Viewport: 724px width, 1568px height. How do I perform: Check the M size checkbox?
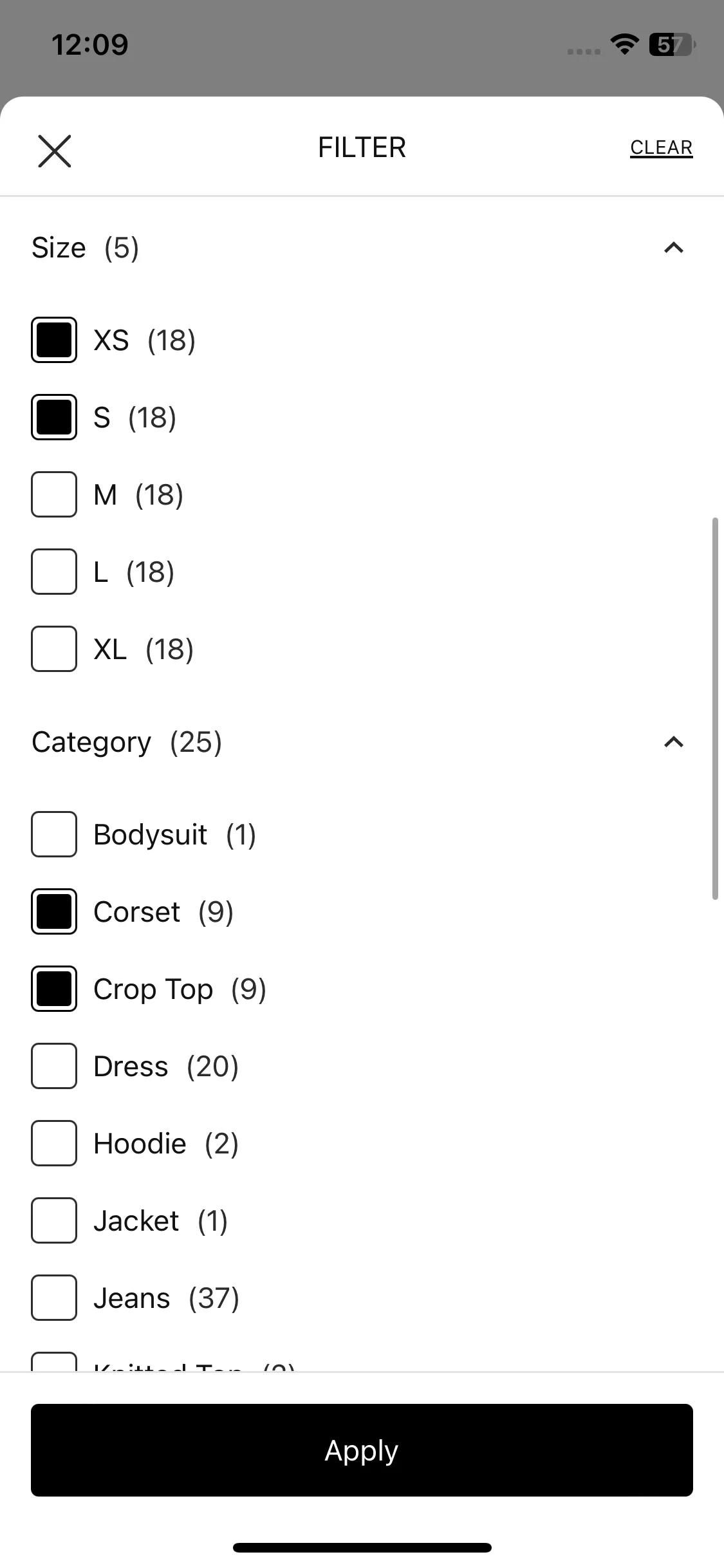pos(54,494)
